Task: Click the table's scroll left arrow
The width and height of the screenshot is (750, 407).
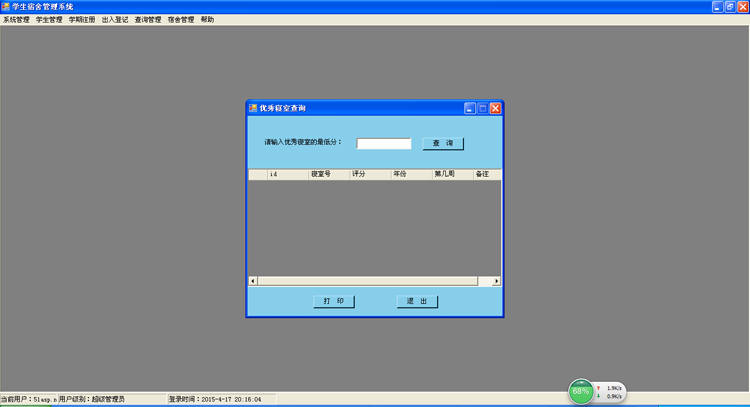Action: pyautogui.click(x=253, y=281)
